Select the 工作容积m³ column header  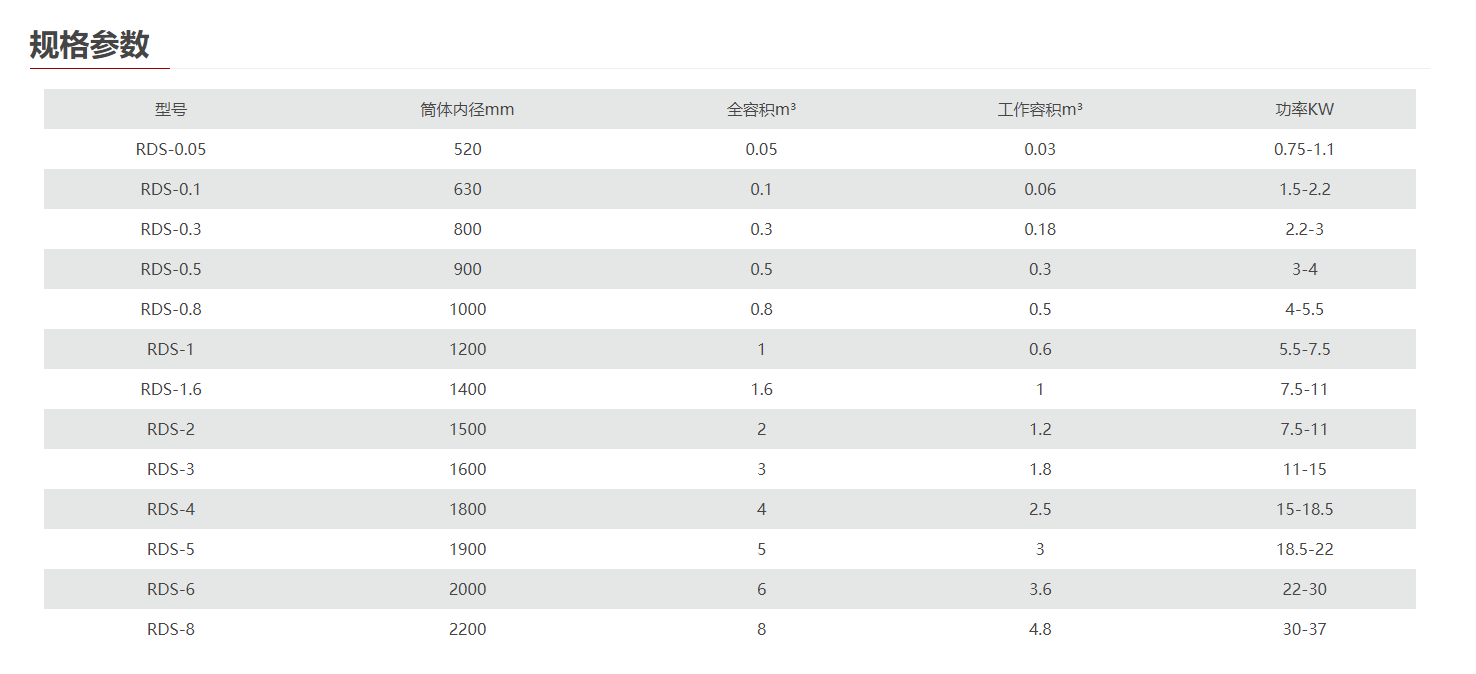1040,109
